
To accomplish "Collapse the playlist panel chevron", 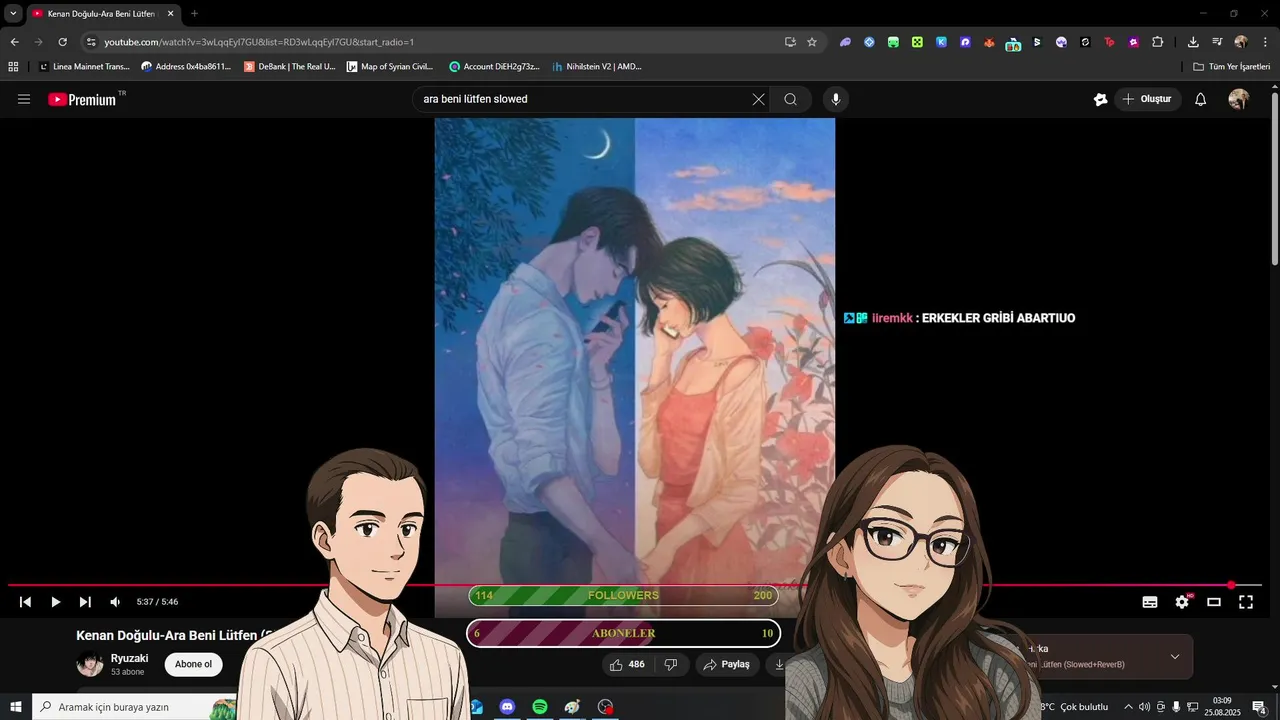I will (1175, 657).
